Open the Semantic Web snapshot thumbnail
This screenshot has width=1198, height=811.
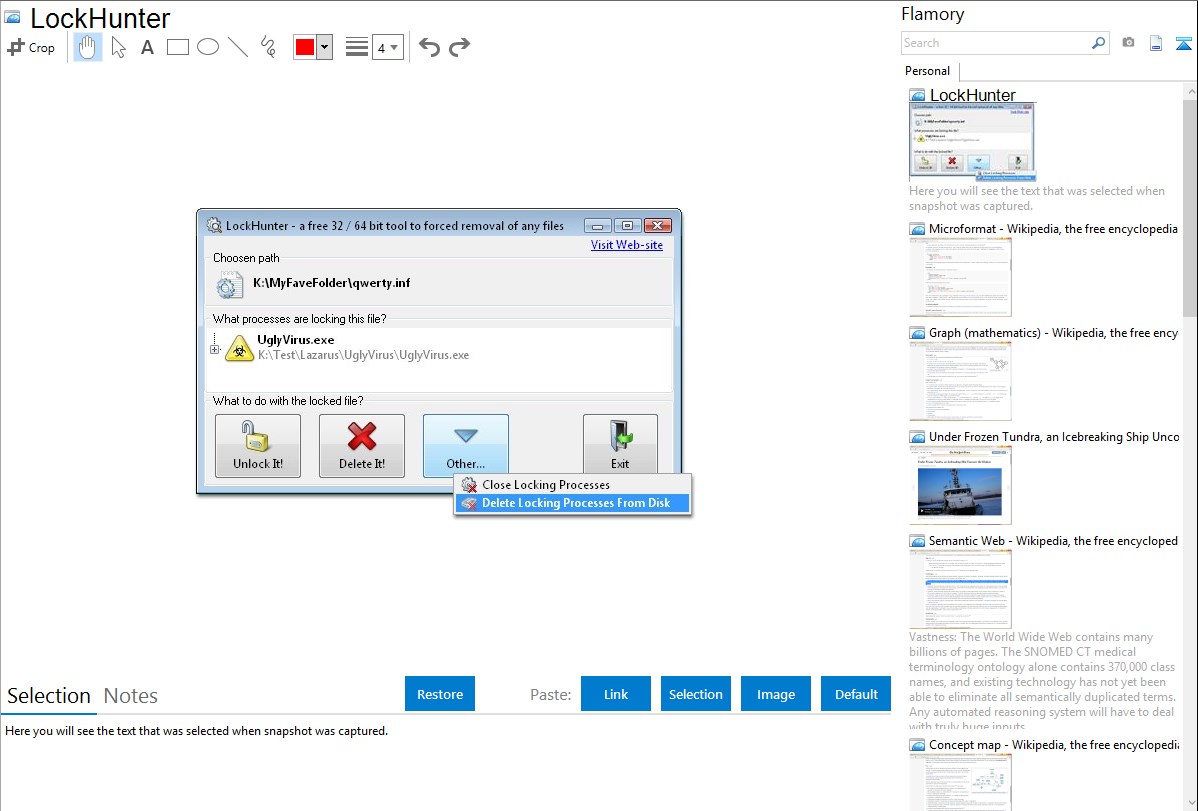tap(960, 589)
